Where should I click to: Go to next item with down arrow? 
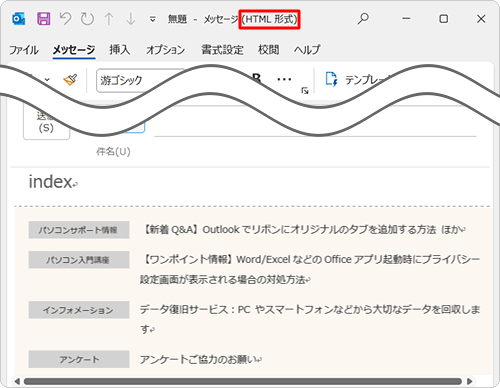pos(131,19)
